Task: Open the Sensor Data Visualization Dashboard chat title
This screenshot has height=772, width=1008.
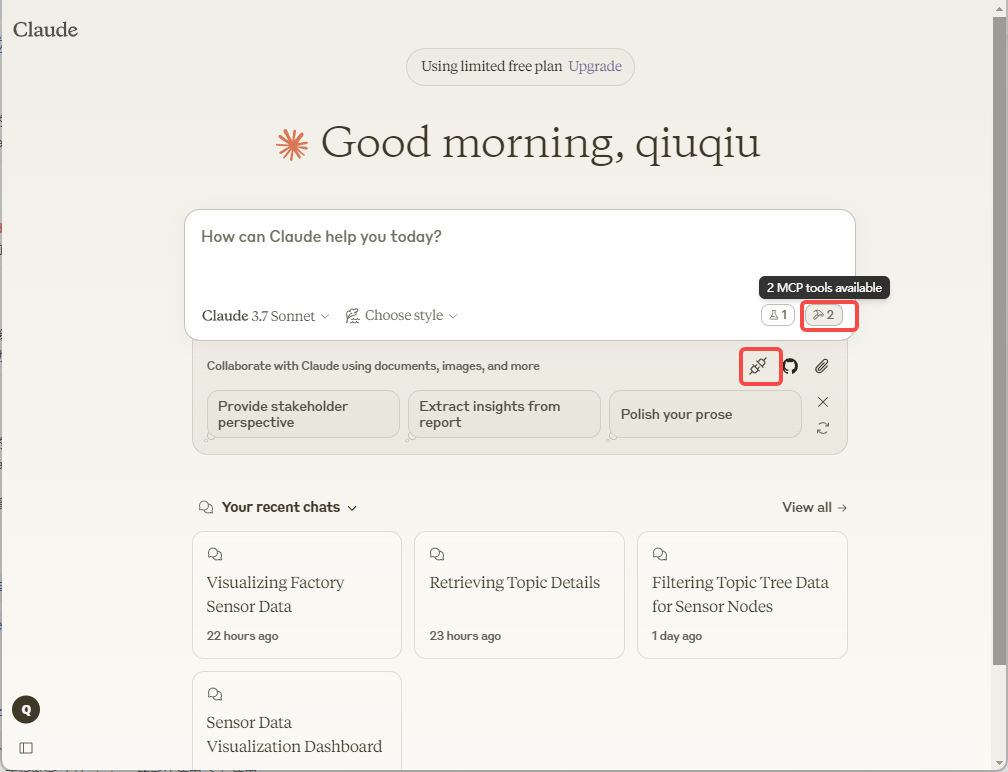Action: (294, 735)
